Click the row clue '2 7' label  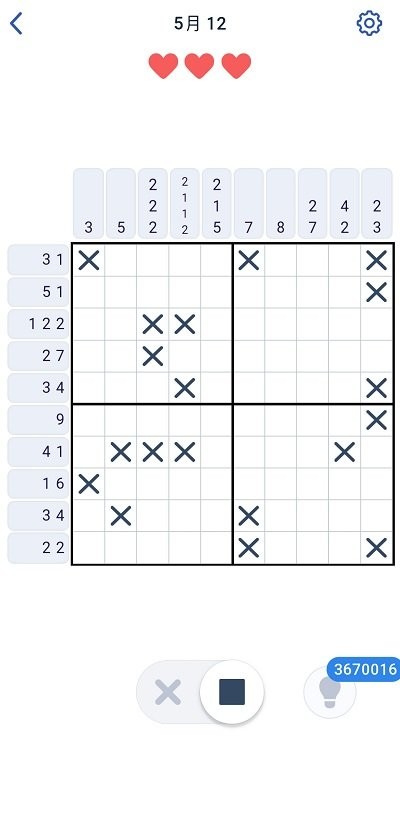[x=38, y=356]
